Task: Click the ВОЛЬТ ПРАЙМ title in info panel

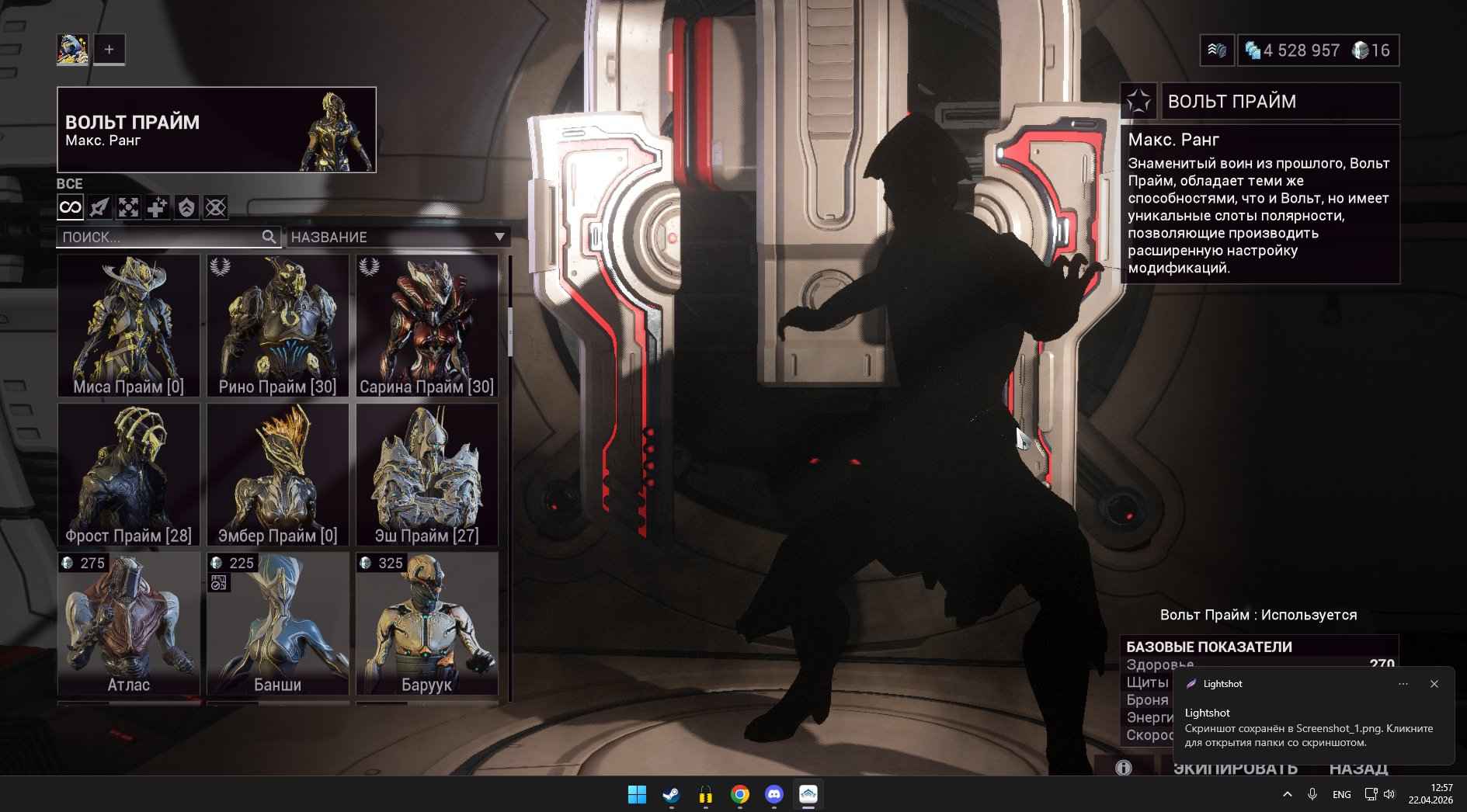Action: pos(1232,102)
